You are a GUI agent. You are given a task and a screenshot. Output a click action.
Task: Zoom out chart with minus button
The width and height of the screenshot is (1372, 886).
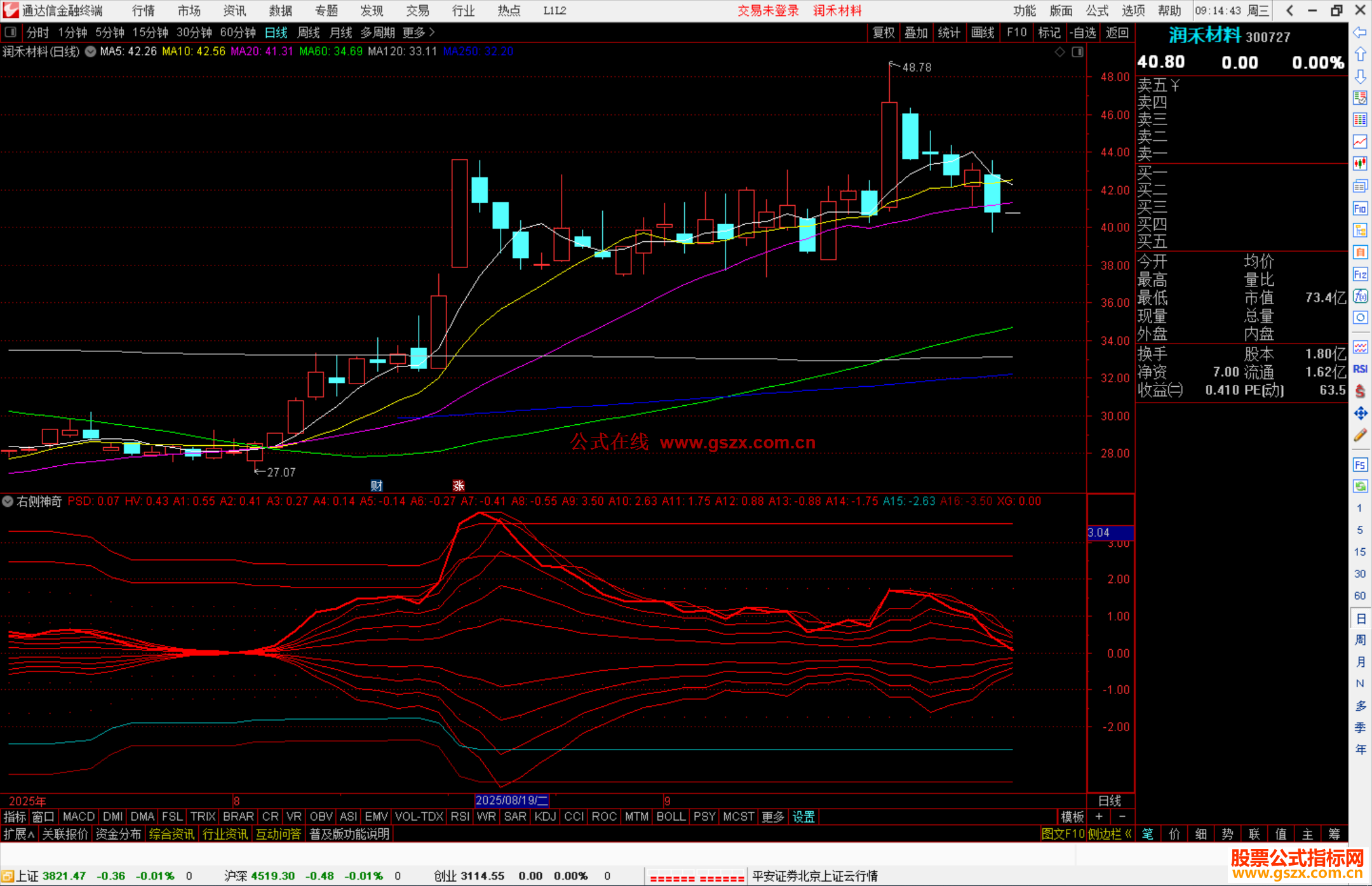coord(1122,817)
